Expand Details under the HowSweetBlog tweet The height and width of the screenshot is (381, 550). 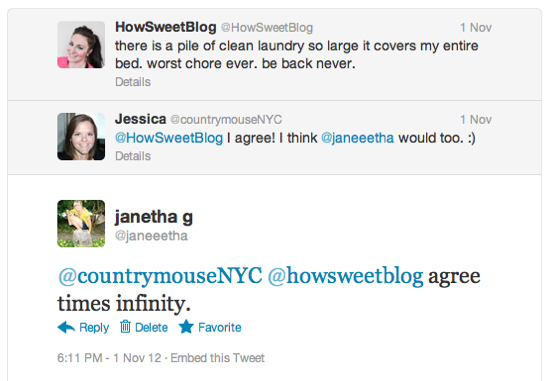click(x=133, y=82)
